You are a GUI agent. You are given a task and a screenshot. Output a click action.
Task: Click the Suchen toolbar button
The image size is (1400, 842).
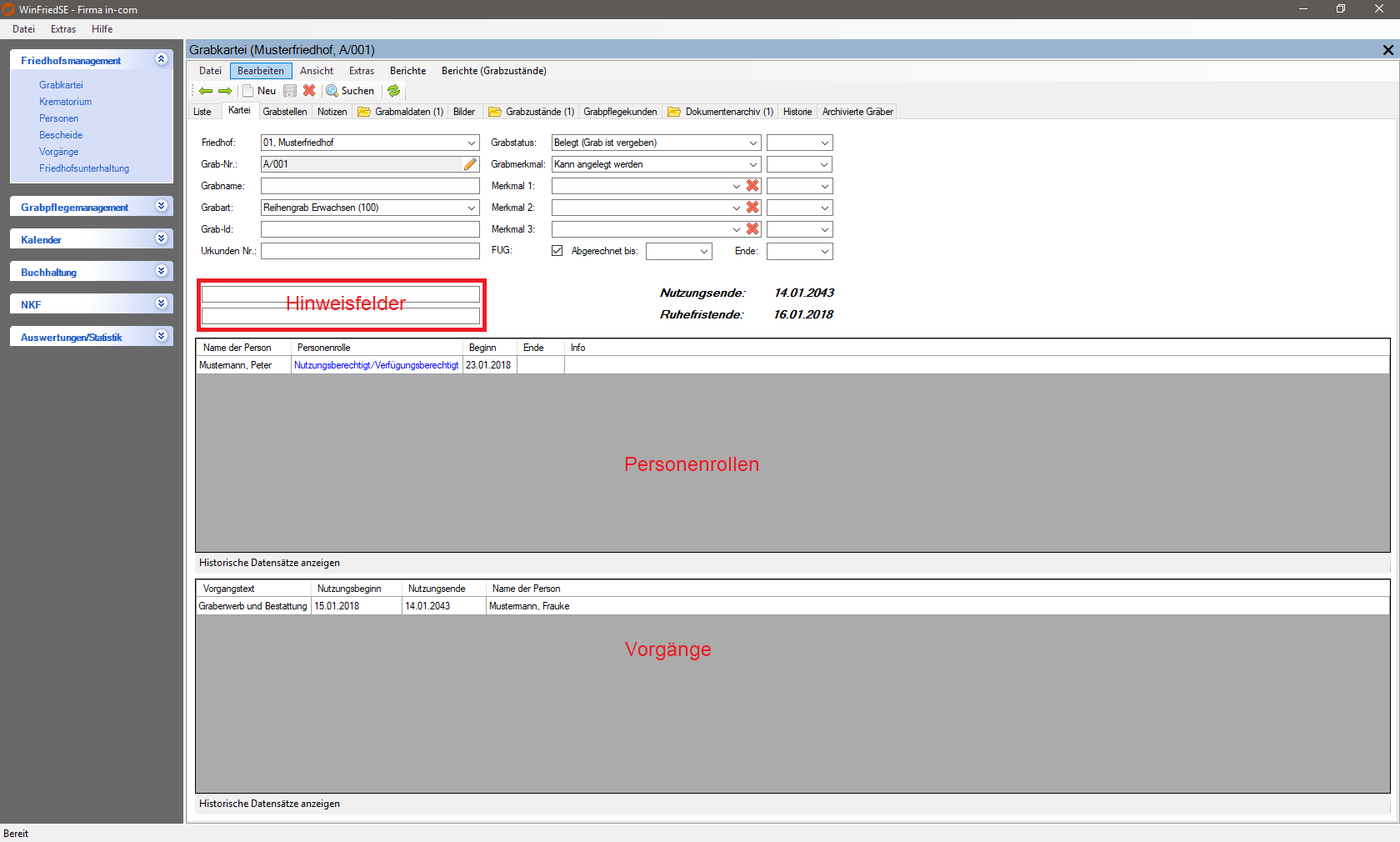350,91
